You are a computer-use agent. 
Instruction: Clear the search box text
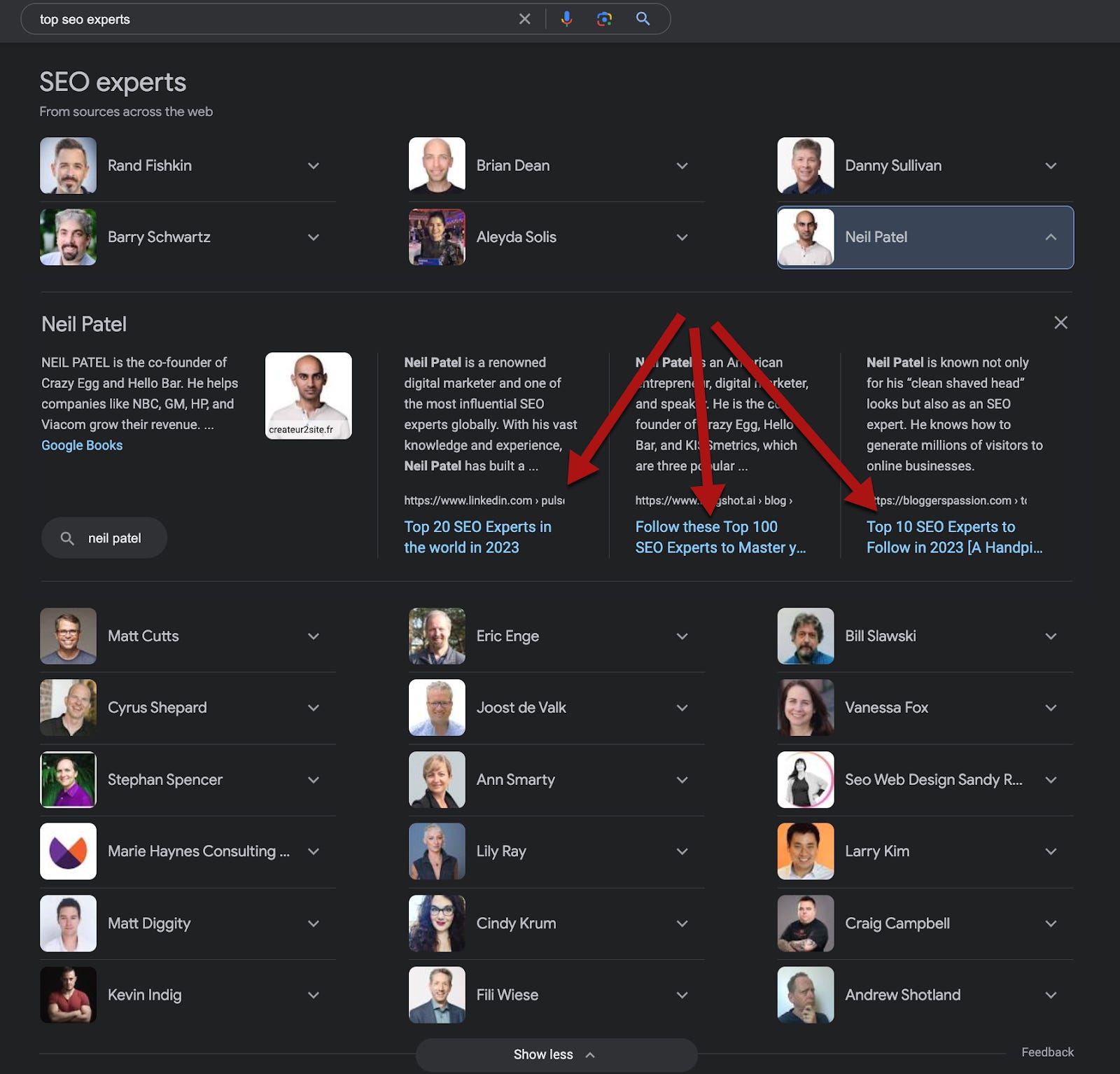tap(524, 19)
